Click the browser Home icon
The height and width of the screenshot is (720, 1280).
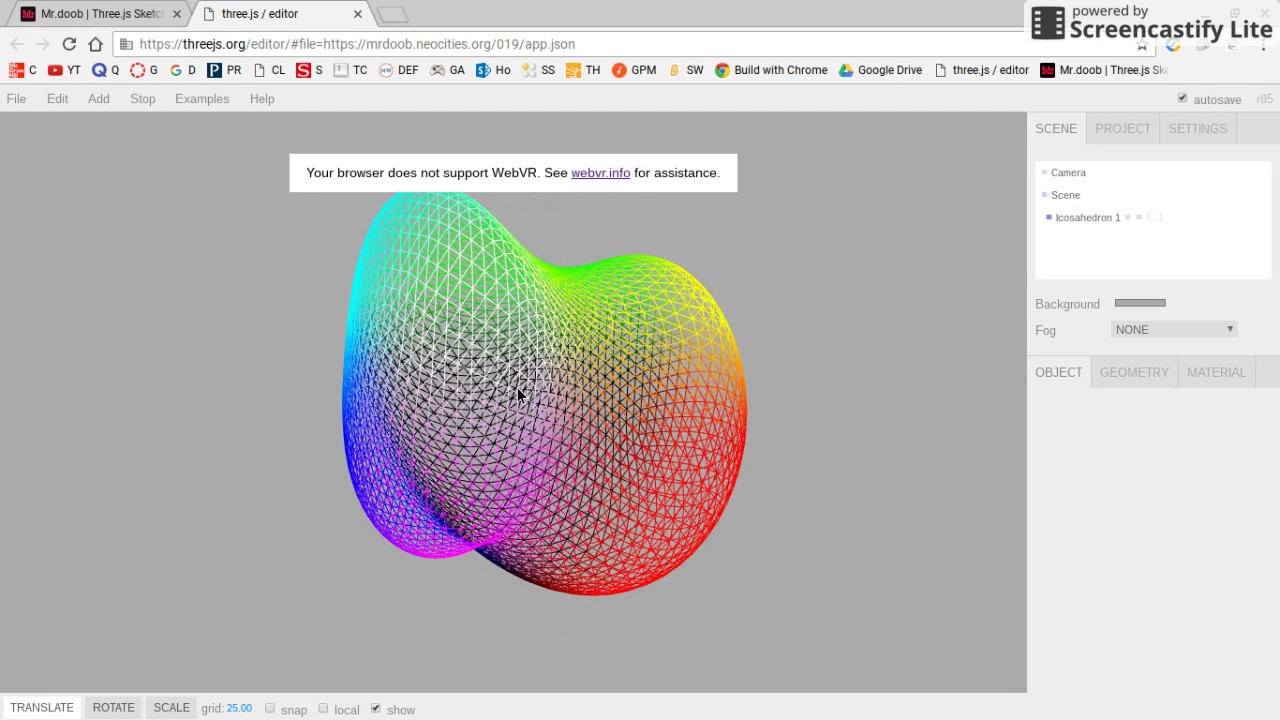click(95, 44)
